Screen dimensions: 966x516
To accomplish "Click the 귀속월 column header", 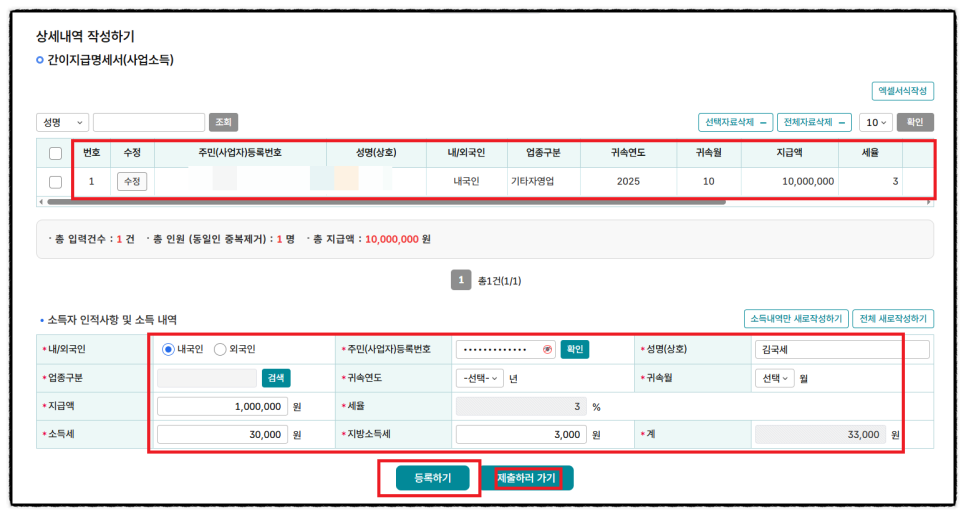I will click(708, 153).
